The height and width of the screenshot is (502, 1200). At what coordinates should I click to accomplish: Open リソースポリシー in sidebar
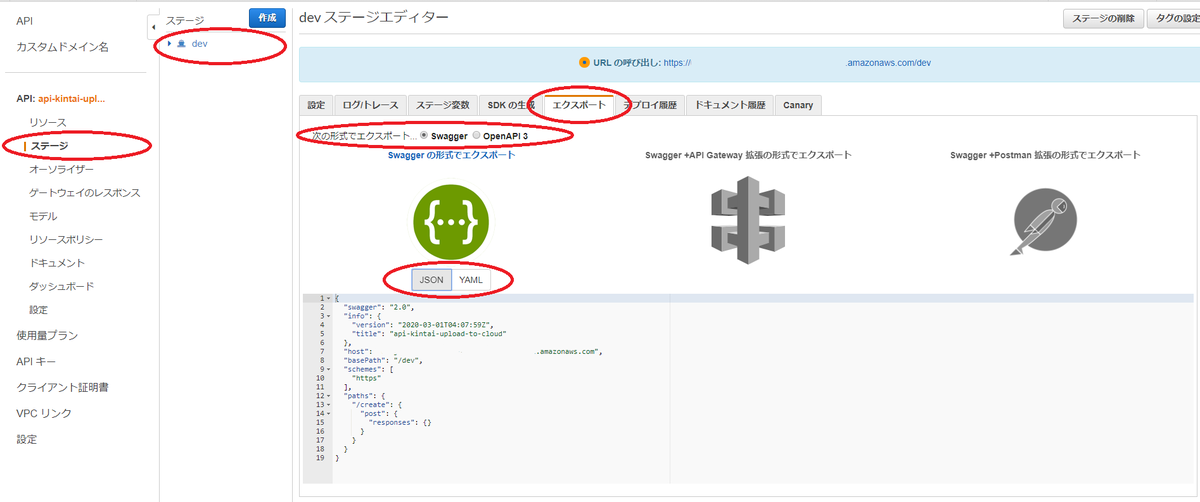[x=66, y=239]
